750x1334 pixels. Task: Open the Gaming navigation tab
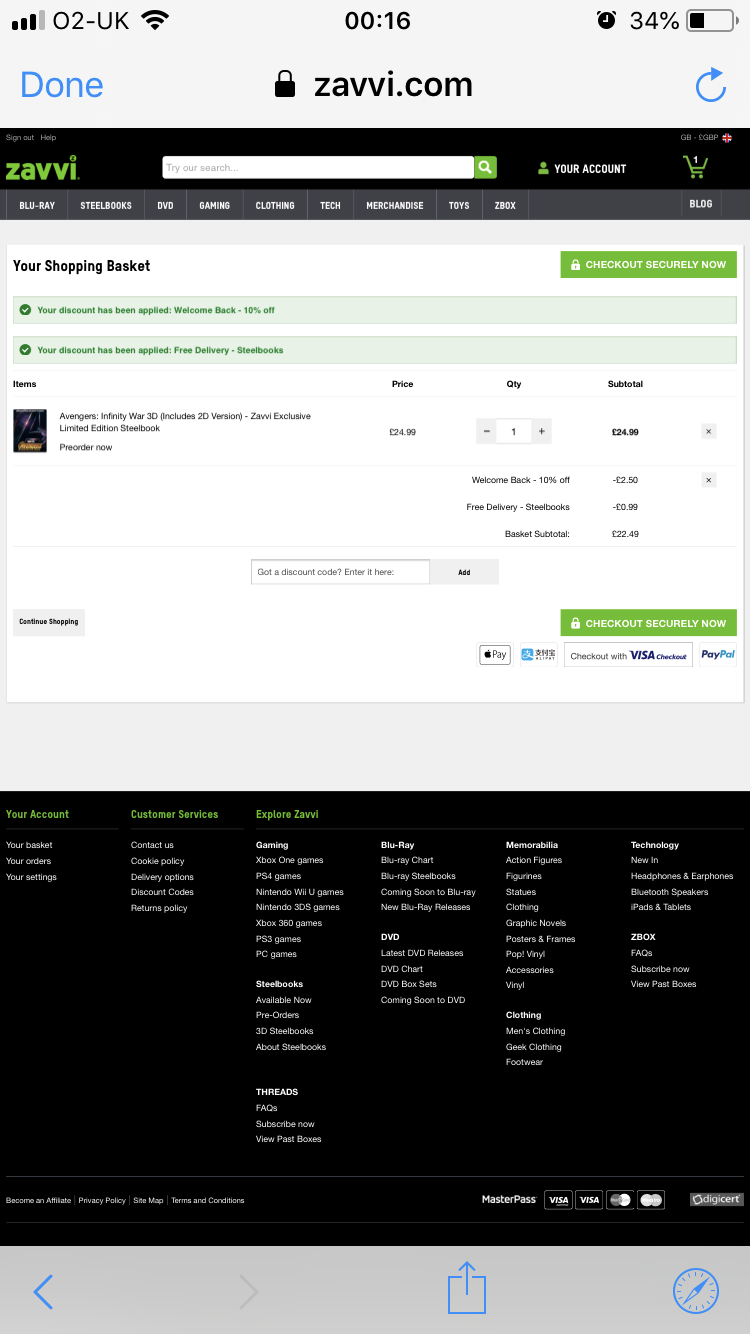[214, 205]
